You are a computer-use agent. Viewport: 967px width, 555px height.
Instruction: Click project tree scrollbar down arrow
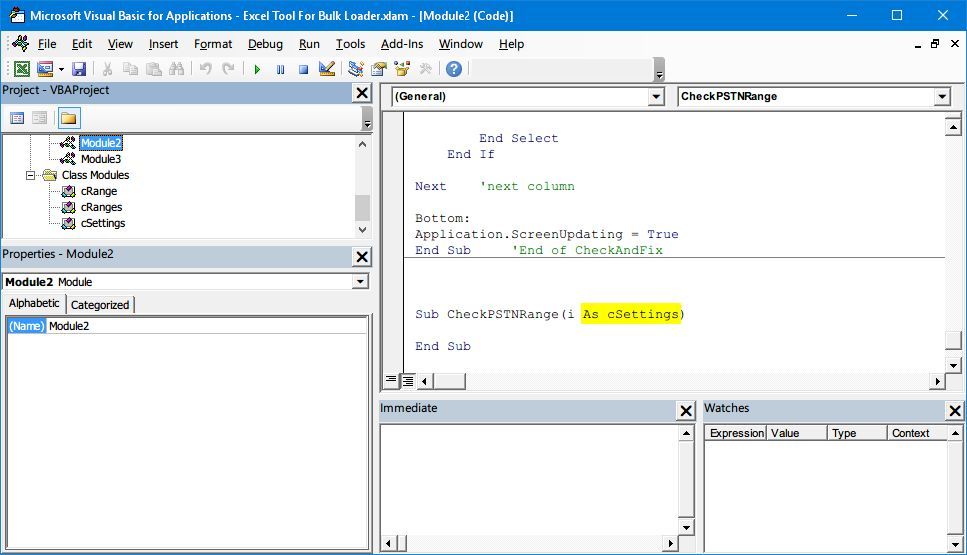pos(363,229)
